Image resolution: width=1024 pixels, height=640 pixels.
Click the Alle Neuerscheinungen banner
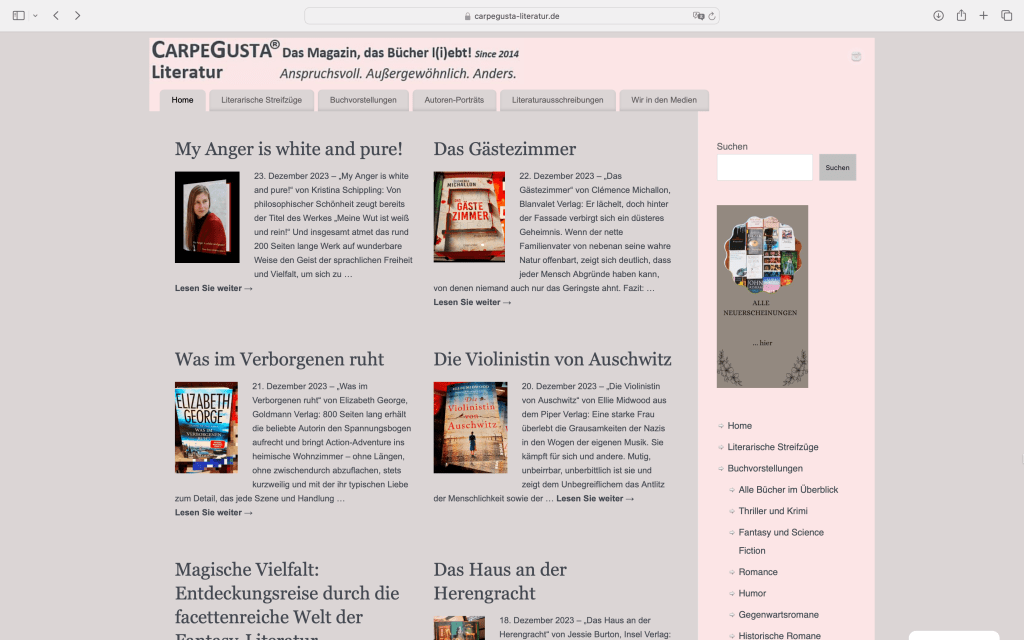(x=762, y=296)
